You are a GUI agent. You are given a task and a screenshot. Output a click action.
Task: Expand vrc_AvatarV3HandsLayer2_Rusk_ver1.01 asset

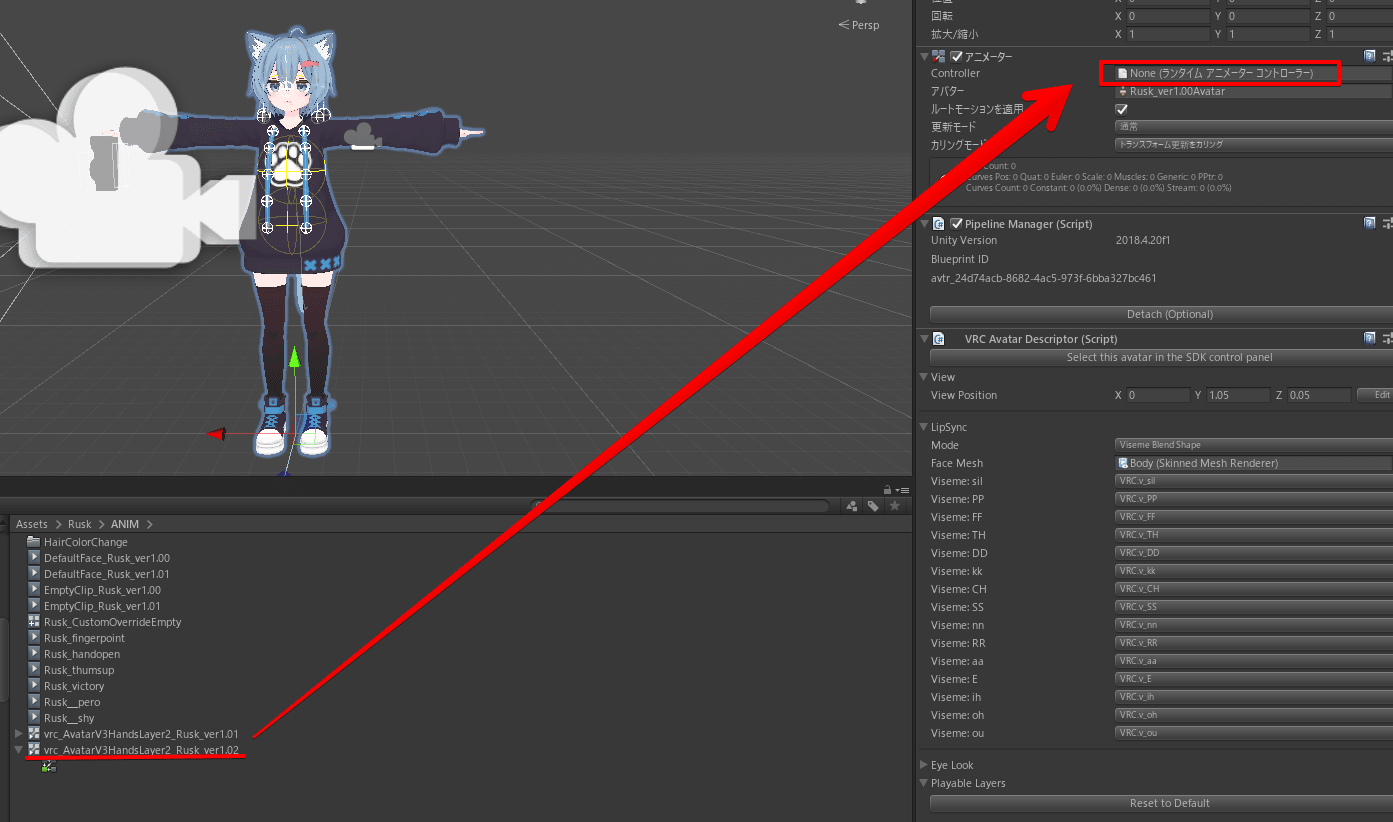point(18,734)
